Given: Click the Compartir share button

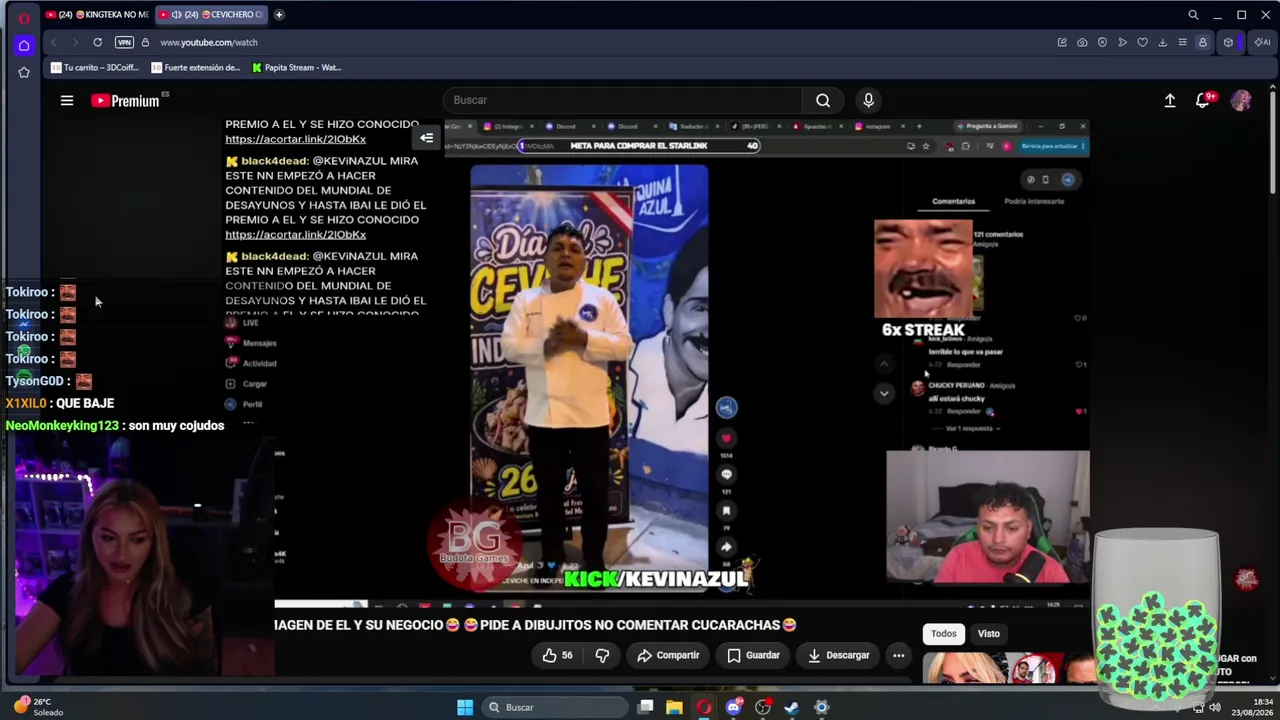Looking at the screenshot, I should click(668, 655).
